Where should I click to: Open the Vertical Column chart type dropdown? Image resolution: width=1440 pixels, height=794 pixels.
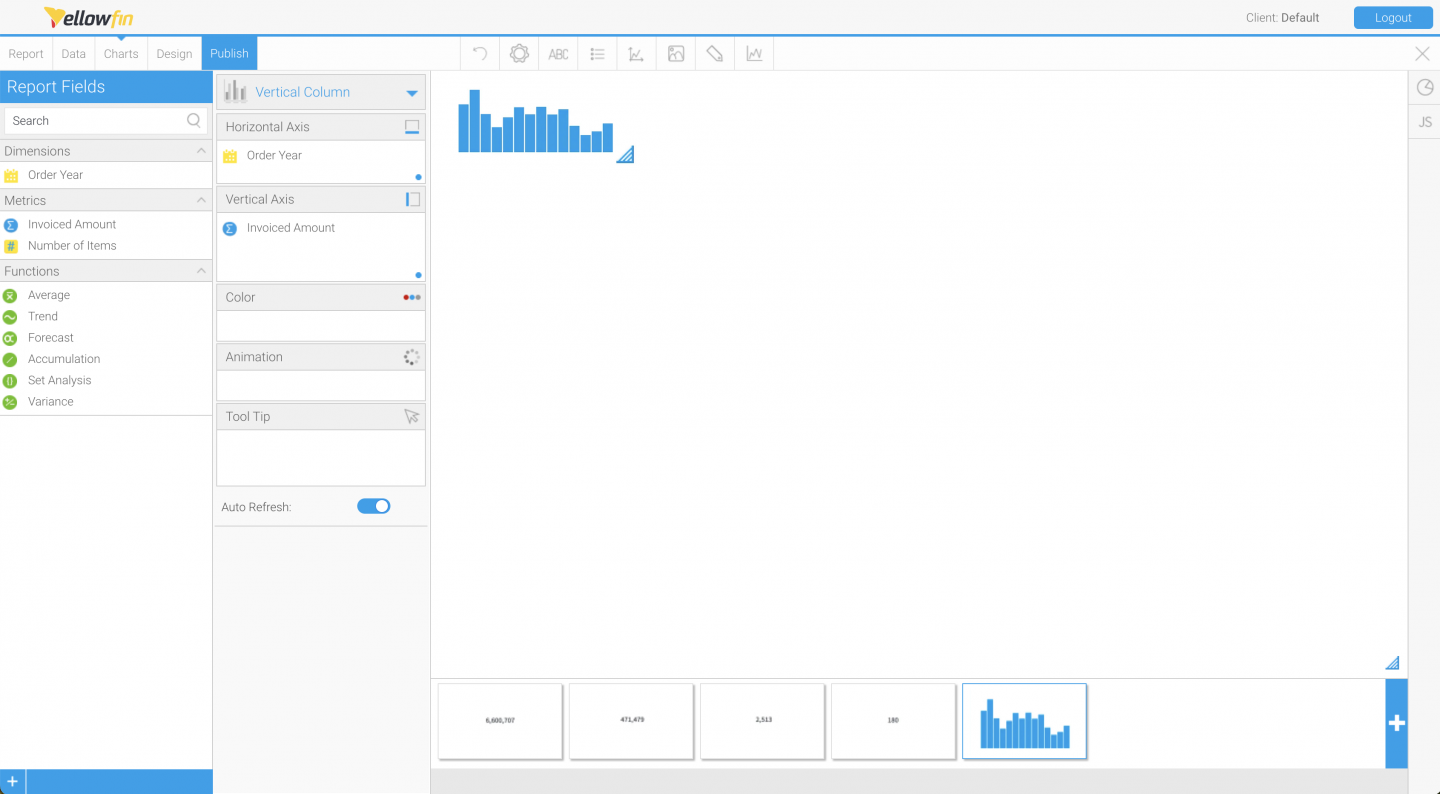[x=410, y=91]
